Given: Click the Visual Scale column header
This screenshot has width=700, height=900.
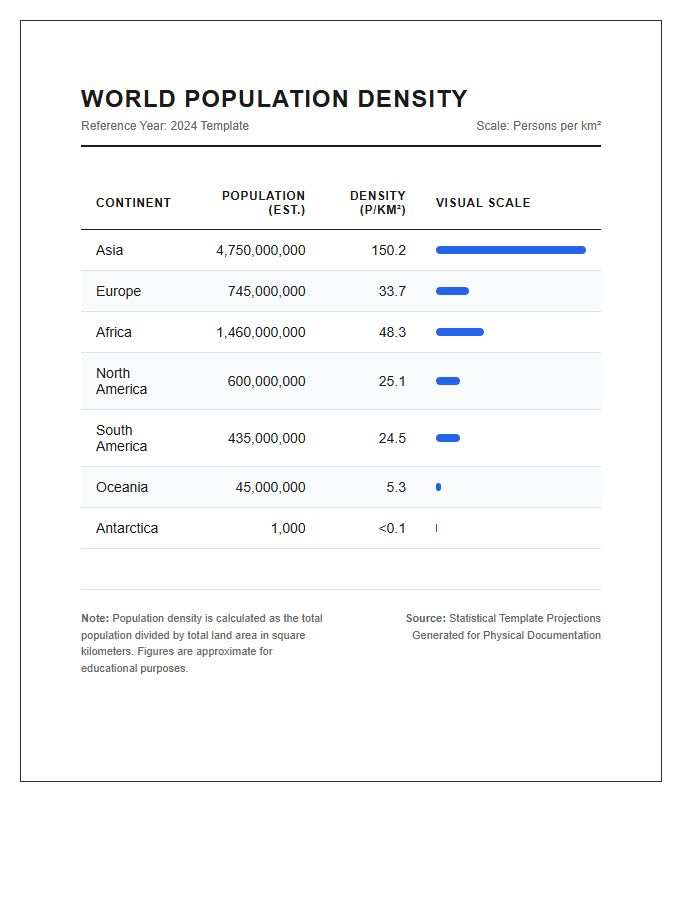Looking at the screenshot, I should 483,203.
